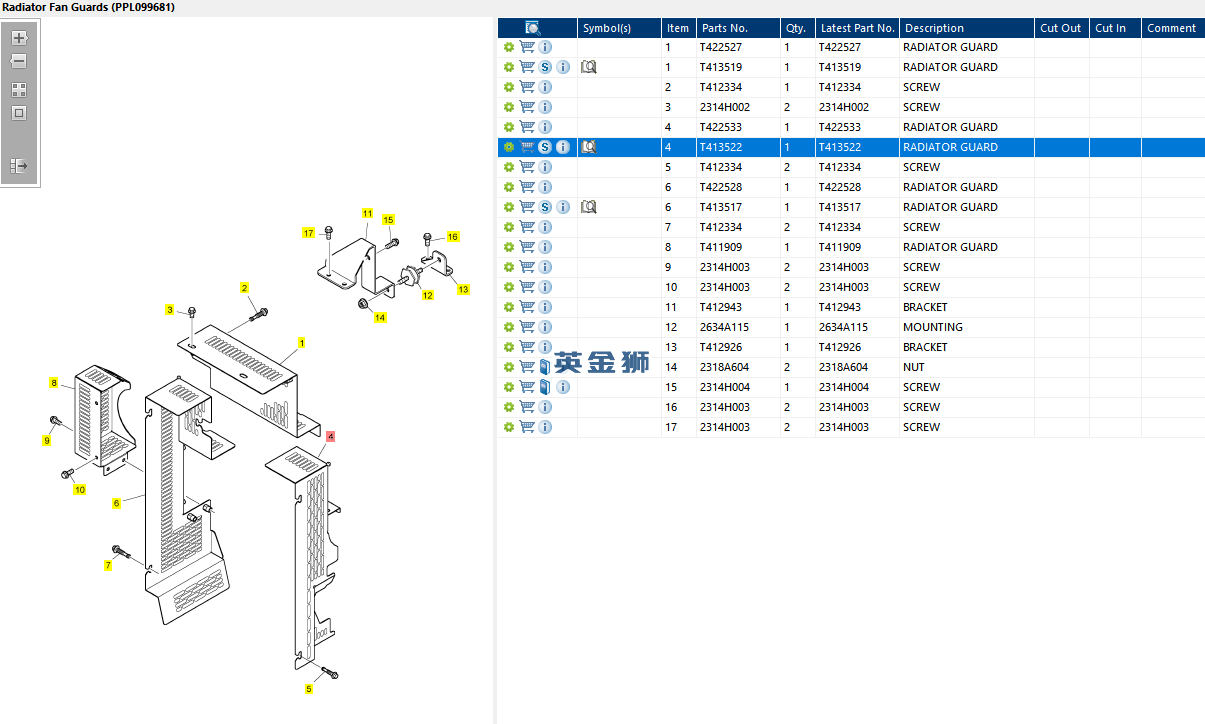Click latest part number 2634A115

pos(844,327)
